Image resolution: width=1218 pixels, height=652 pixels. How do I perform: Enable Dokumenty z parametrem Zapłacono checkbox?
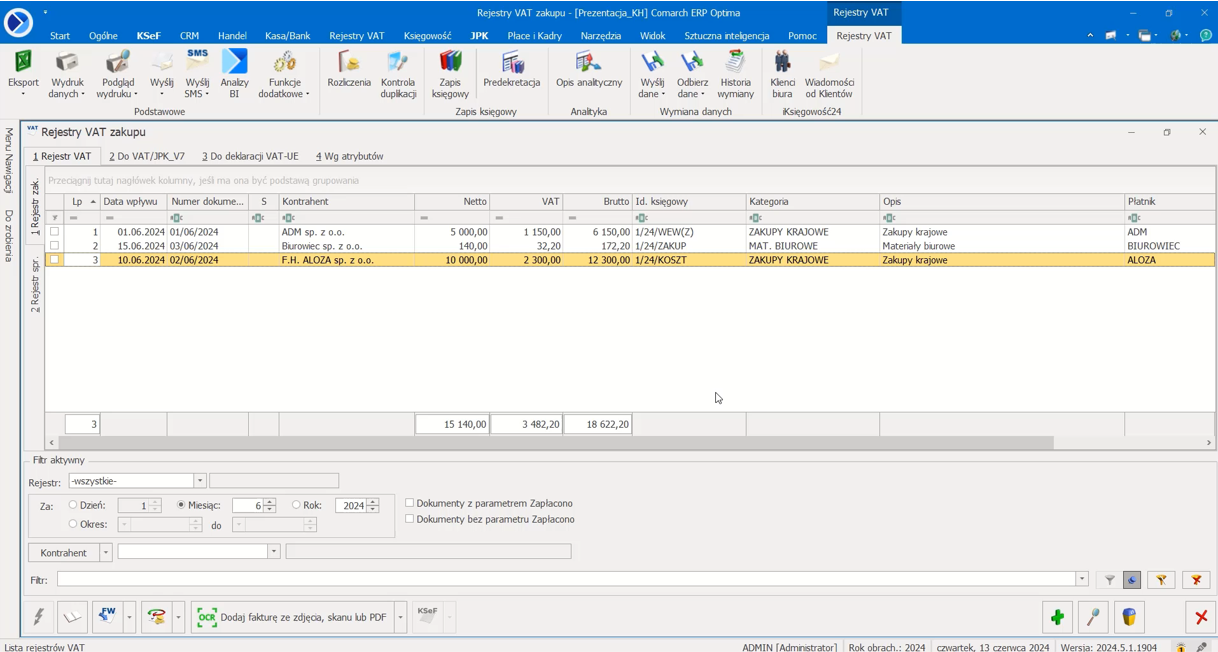click(x=410, y=503)
